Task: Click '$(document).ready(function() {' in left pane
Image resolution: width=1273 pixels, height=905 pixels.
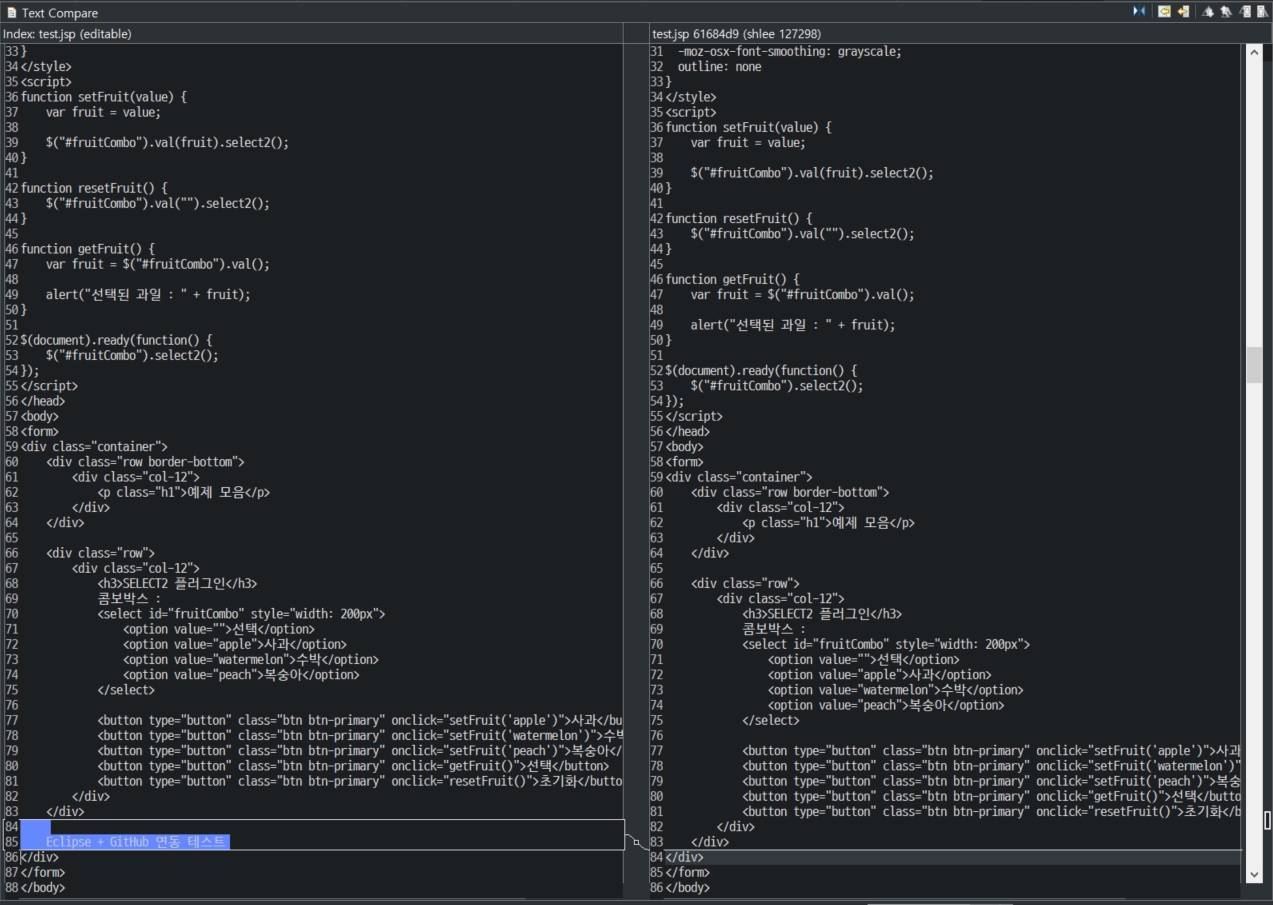Action: (x=116, y=340)
